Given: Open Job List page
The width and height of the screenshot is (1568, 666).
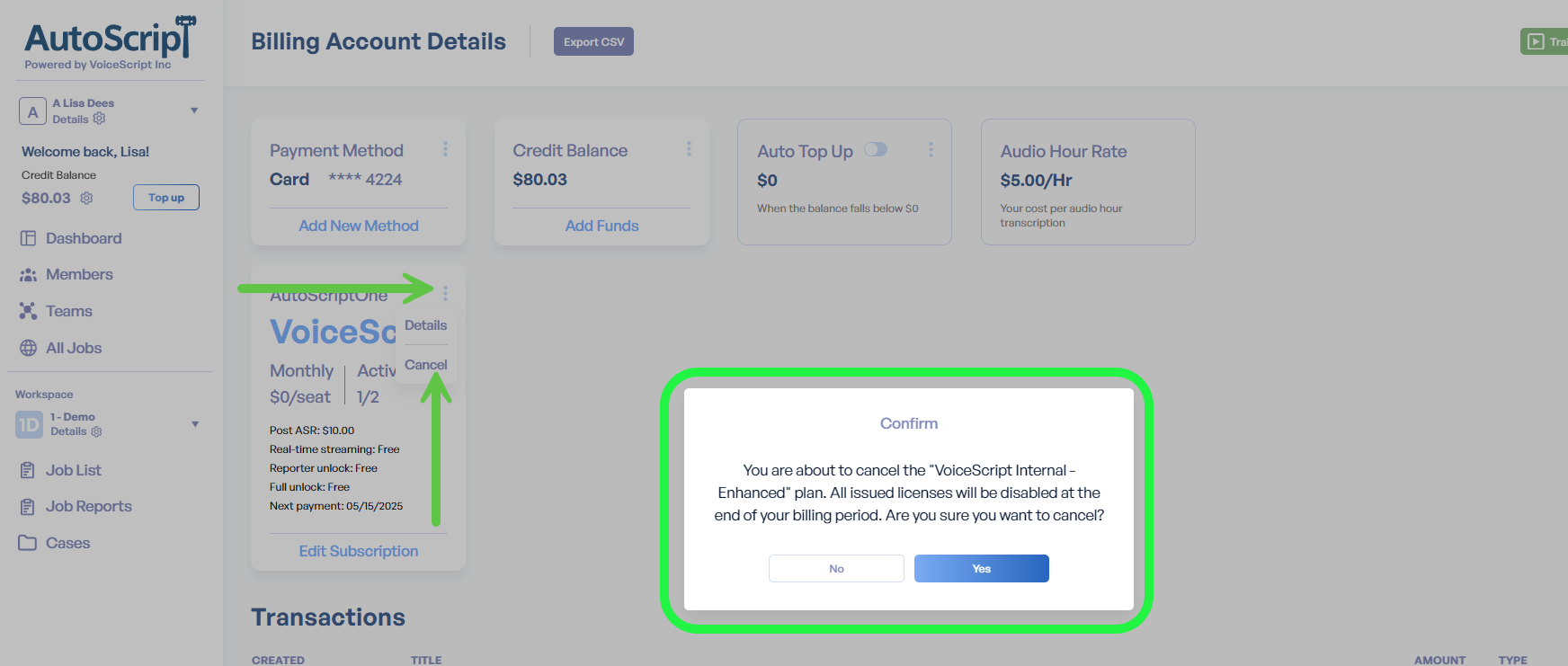Looking at the screenshot, I should [74, 470].
